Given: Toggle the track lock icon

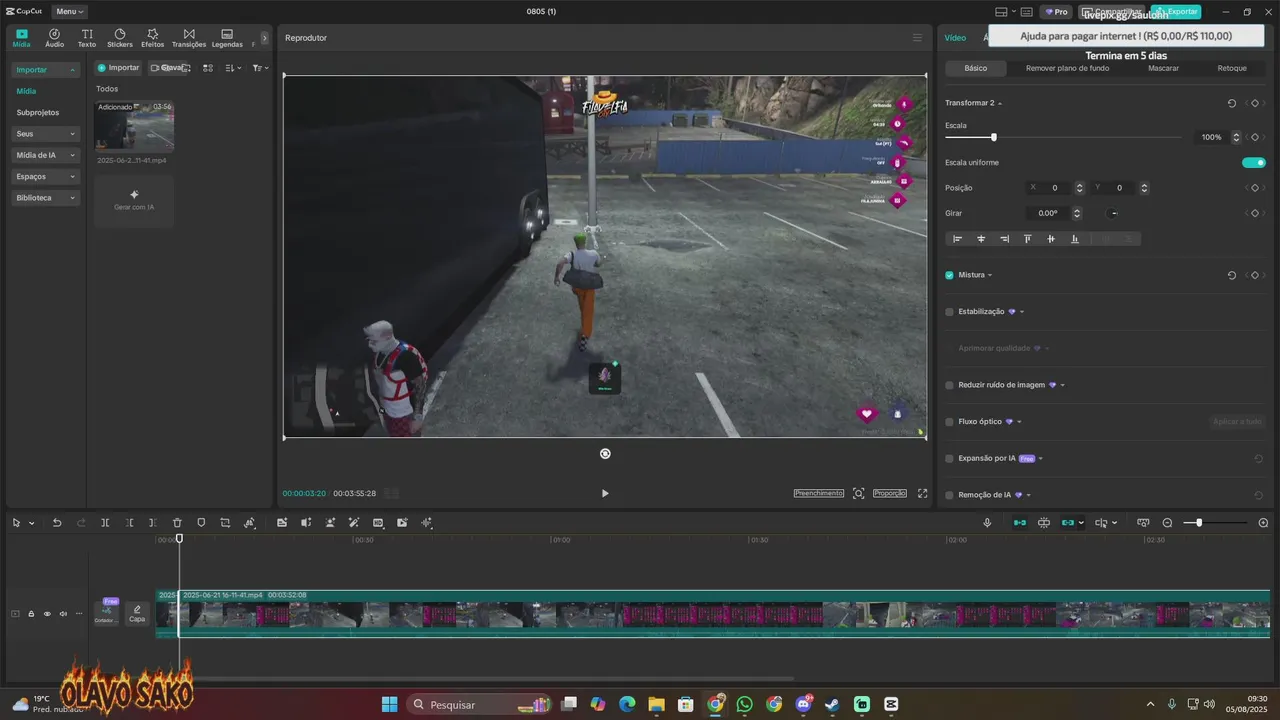Looking at the screenshot, I should tap(31, 614).
